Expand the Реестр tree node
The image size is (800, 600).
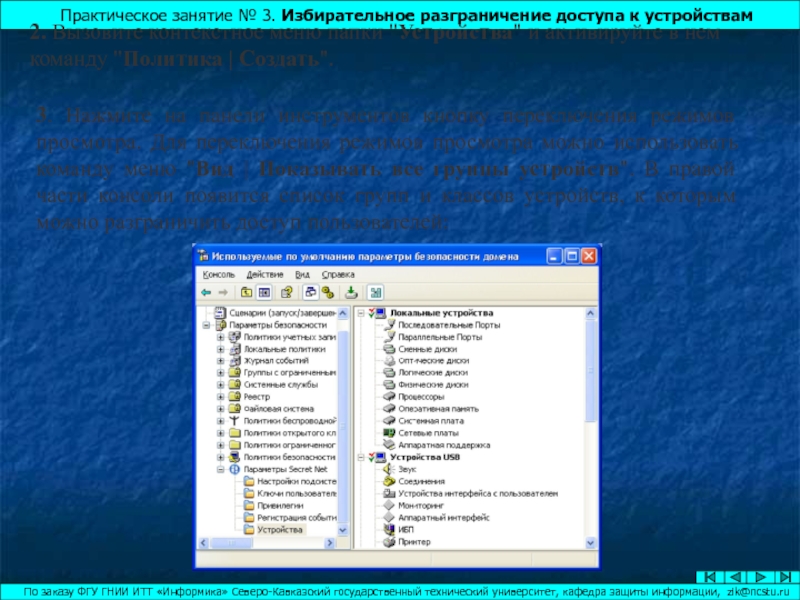point(221,396)
